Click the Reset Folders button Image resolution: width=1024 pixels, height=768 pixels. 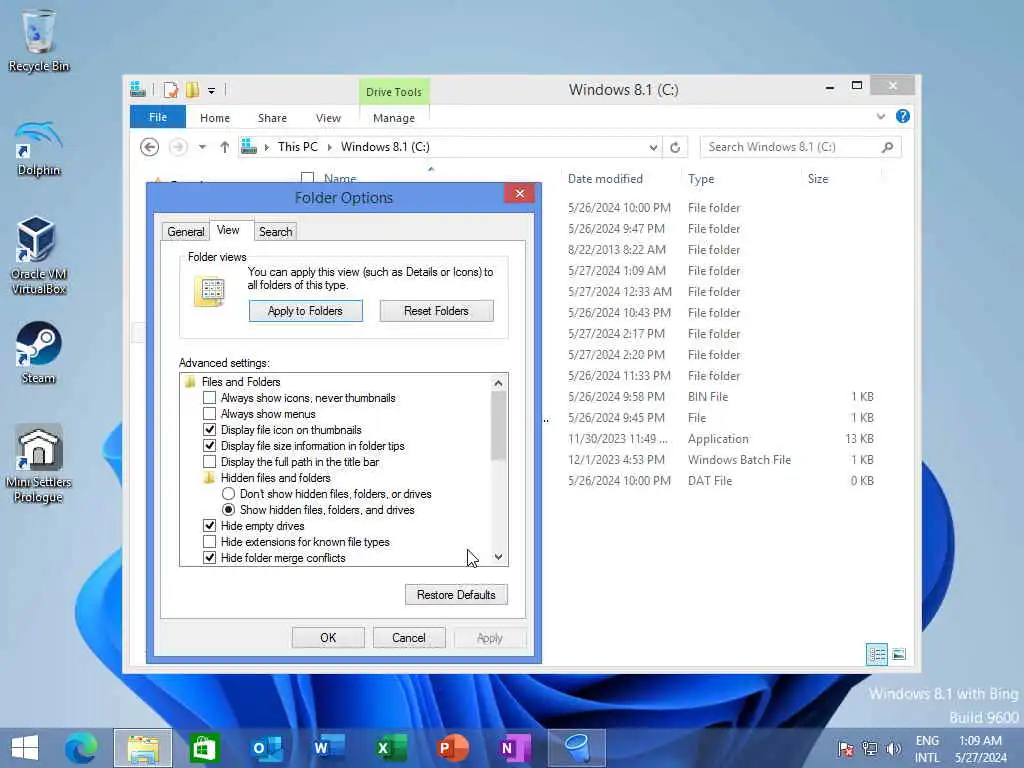tap(436, 311)
